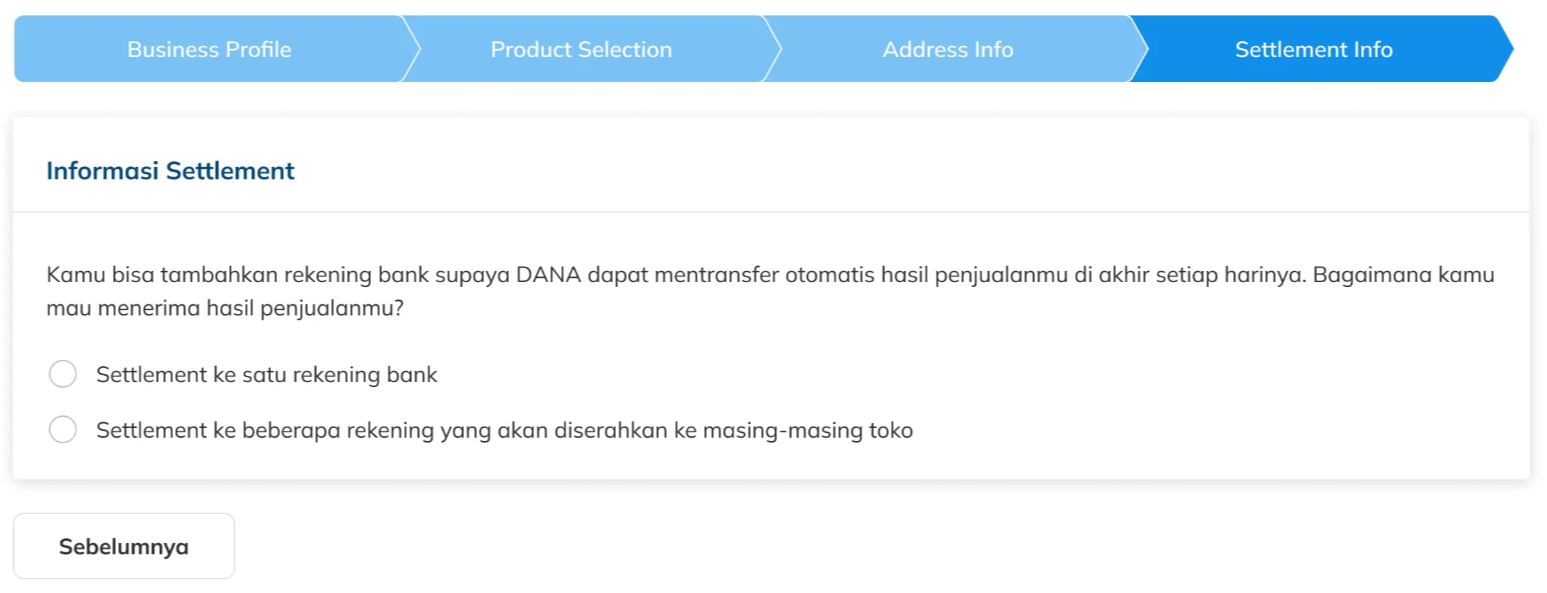
Task: Click the "Settlement ke beberapa rekening" option label
Action: coord(504,431)
